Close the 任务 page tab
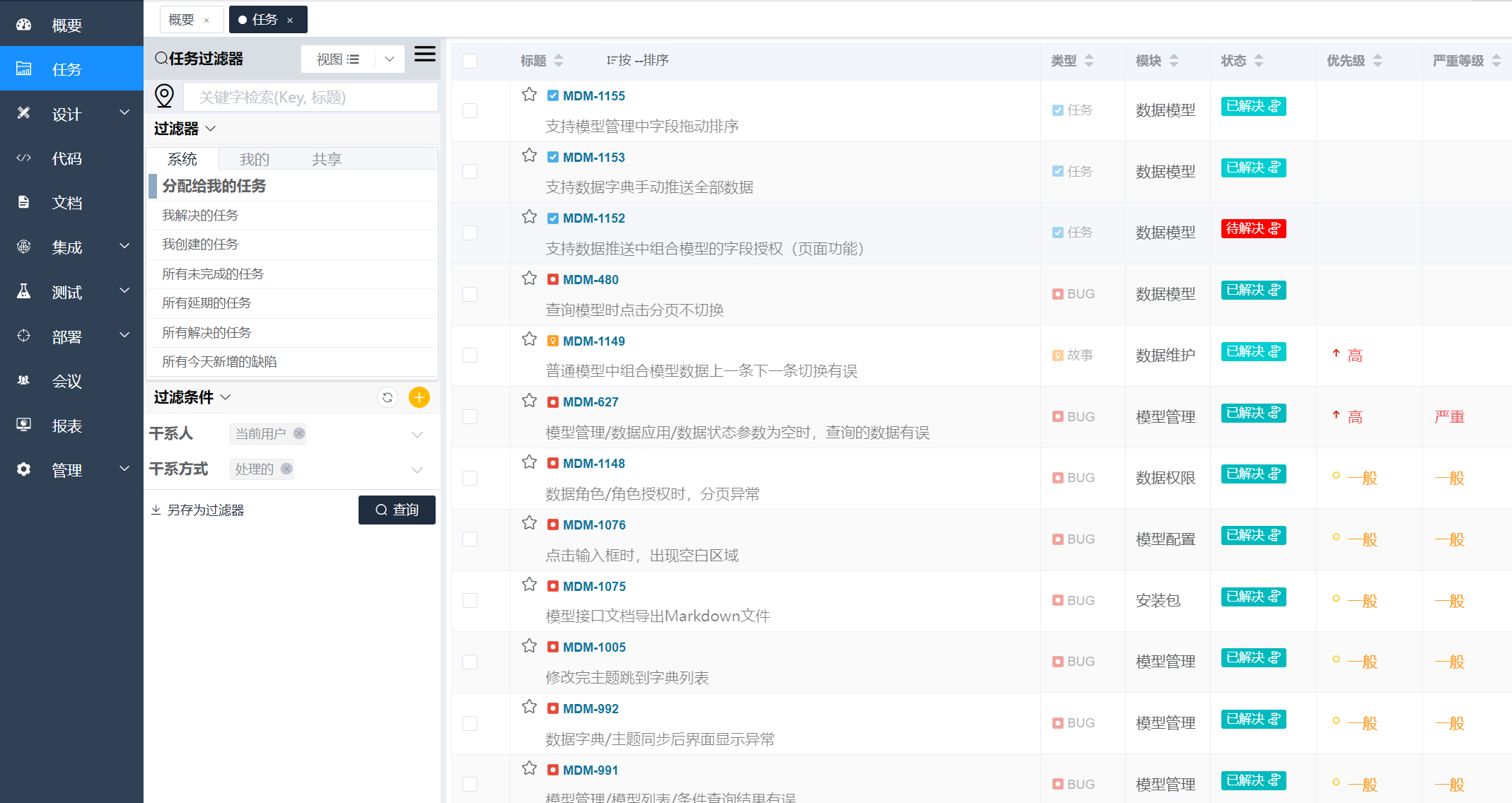The image size is (1512, 803). 290,20
